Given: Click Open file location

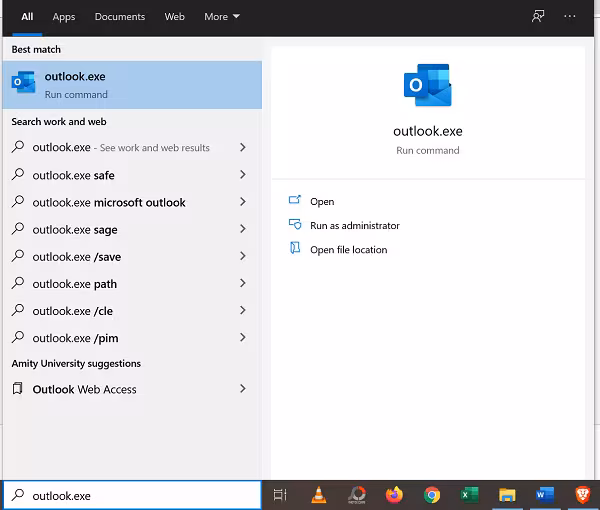Looking at the screenshot, I should click(x=348, y=250).
